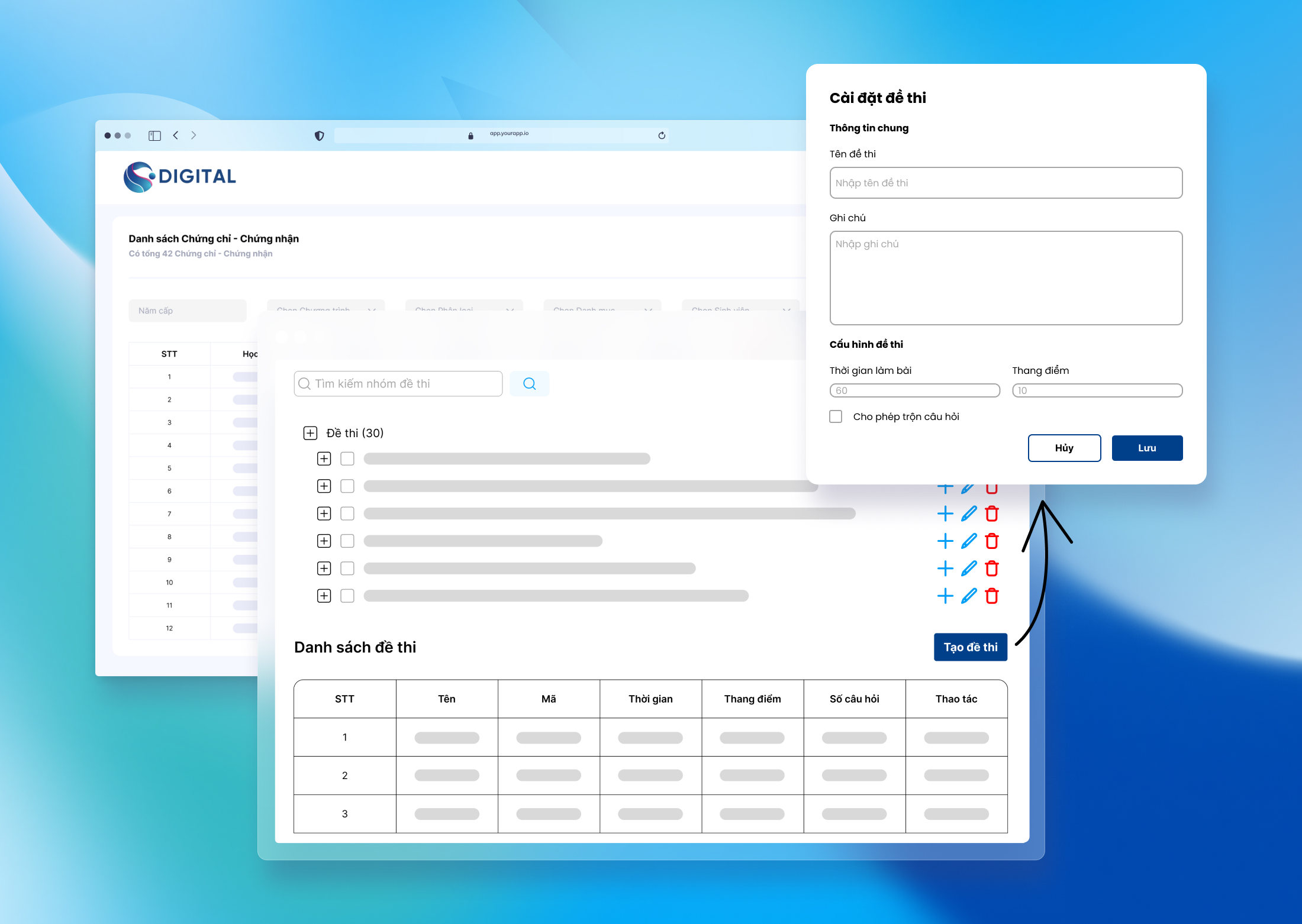
Task: Go back using the browser back arrow
Action: pyautogui.click(x=176, y=135)
